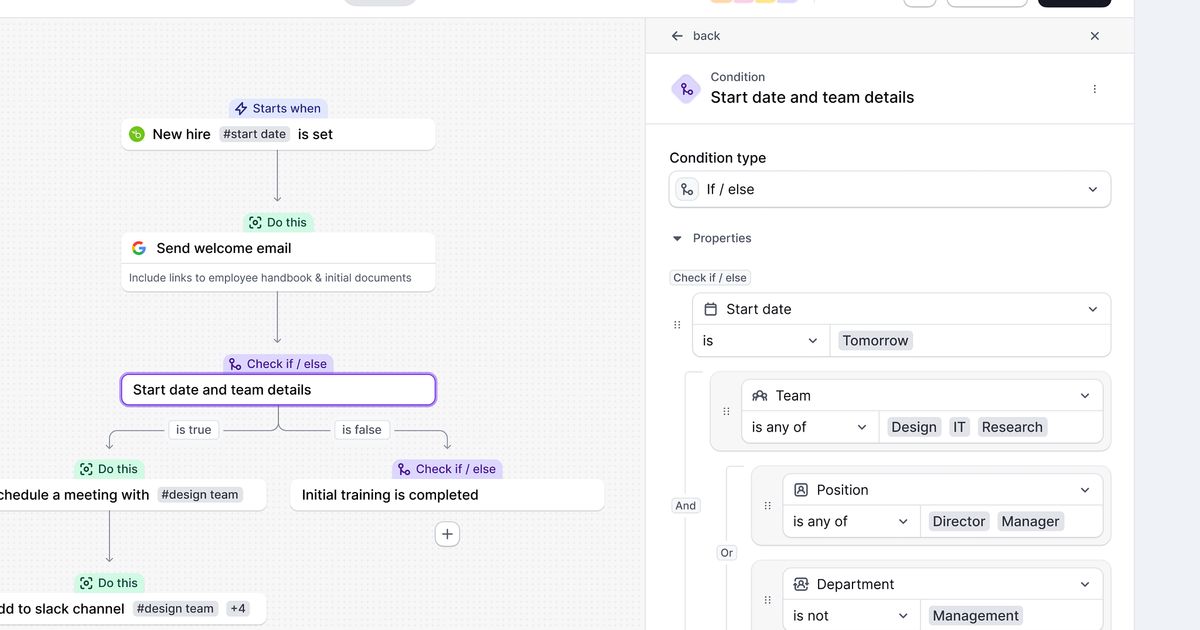The image size is (1200, 630).
Task: Click the Send welcome email step
Action: click(278, 249)
